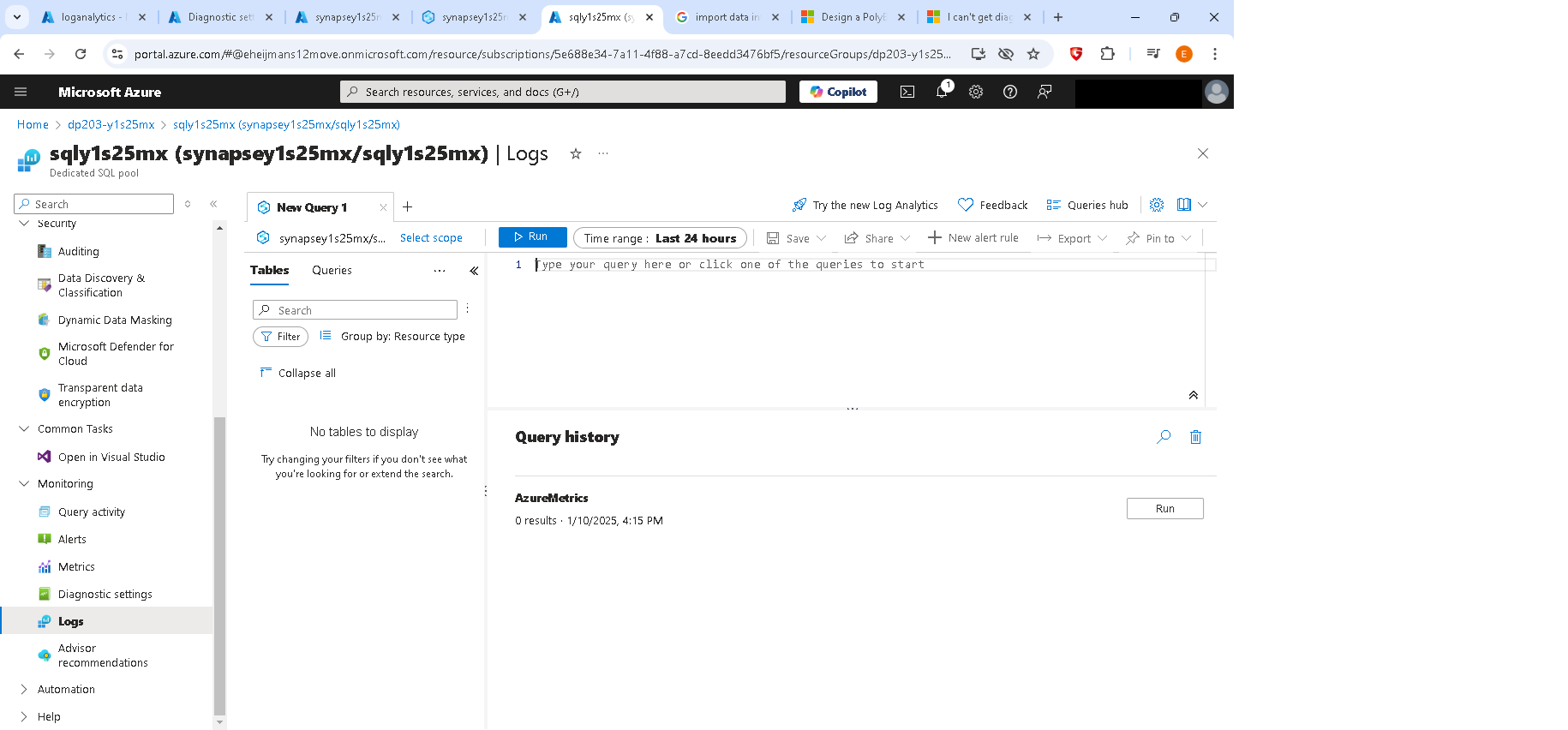Focus the Tables pane Search field
Image resolution: width=1568 pixels, height=730 pixels.
coord(355,310)
